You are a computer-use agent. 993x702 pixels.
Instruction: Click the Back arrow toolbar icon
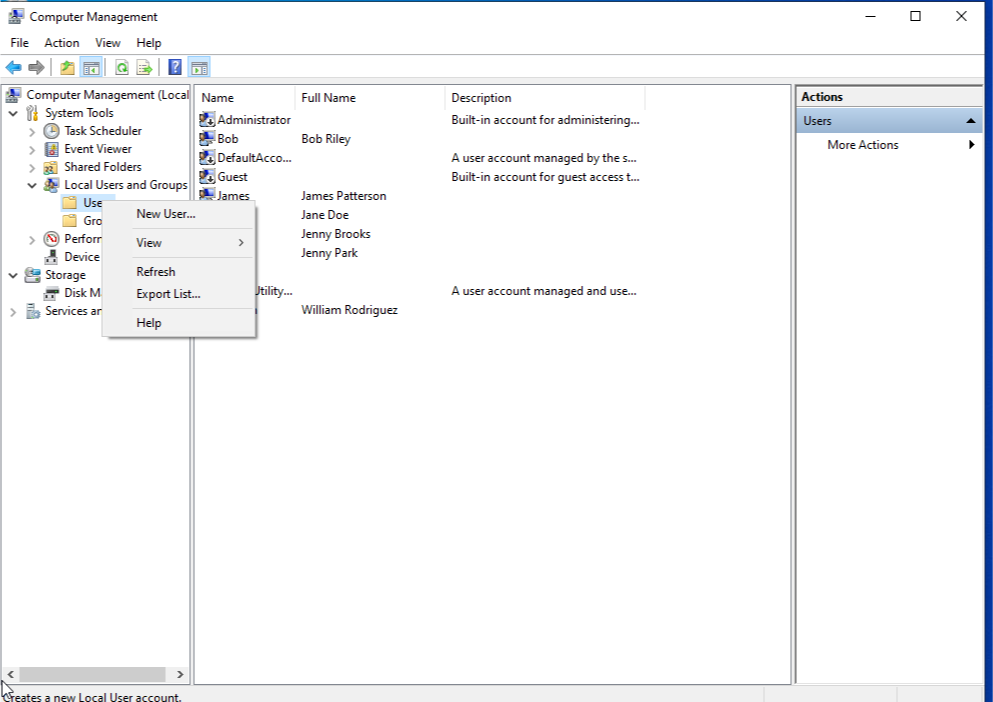(13, 67)
